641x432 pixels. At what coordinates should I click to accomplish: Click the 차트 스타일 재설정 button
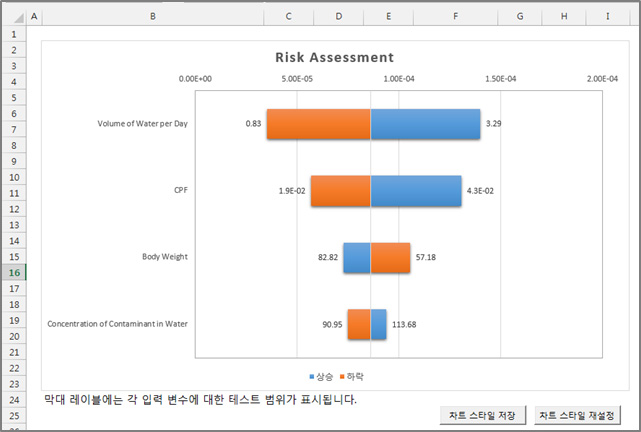tap(577, 415)
